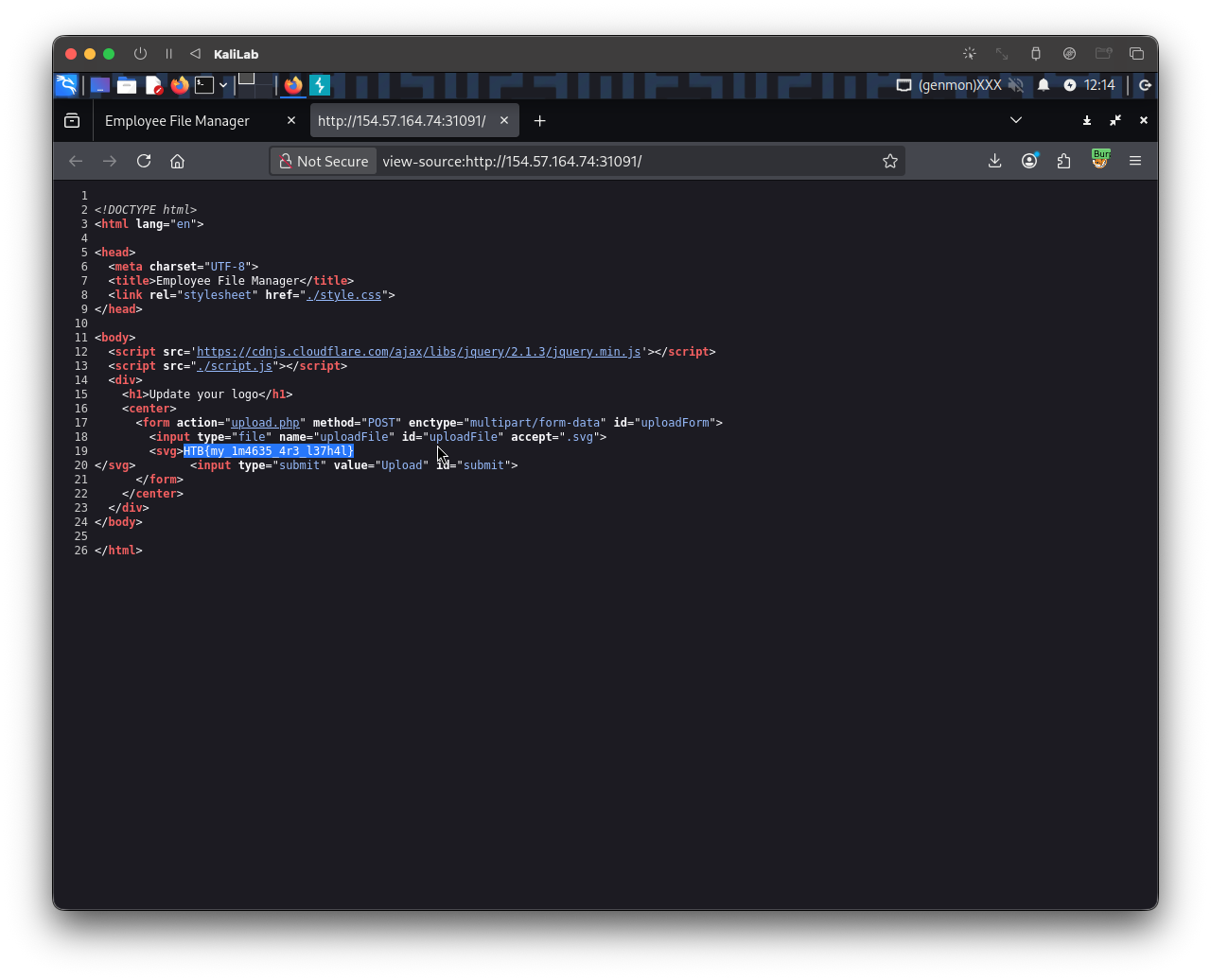Toggle the muted volume icon in the panel
Viewport: 1211px width, 980px height.
click(x=1016, y=85)
